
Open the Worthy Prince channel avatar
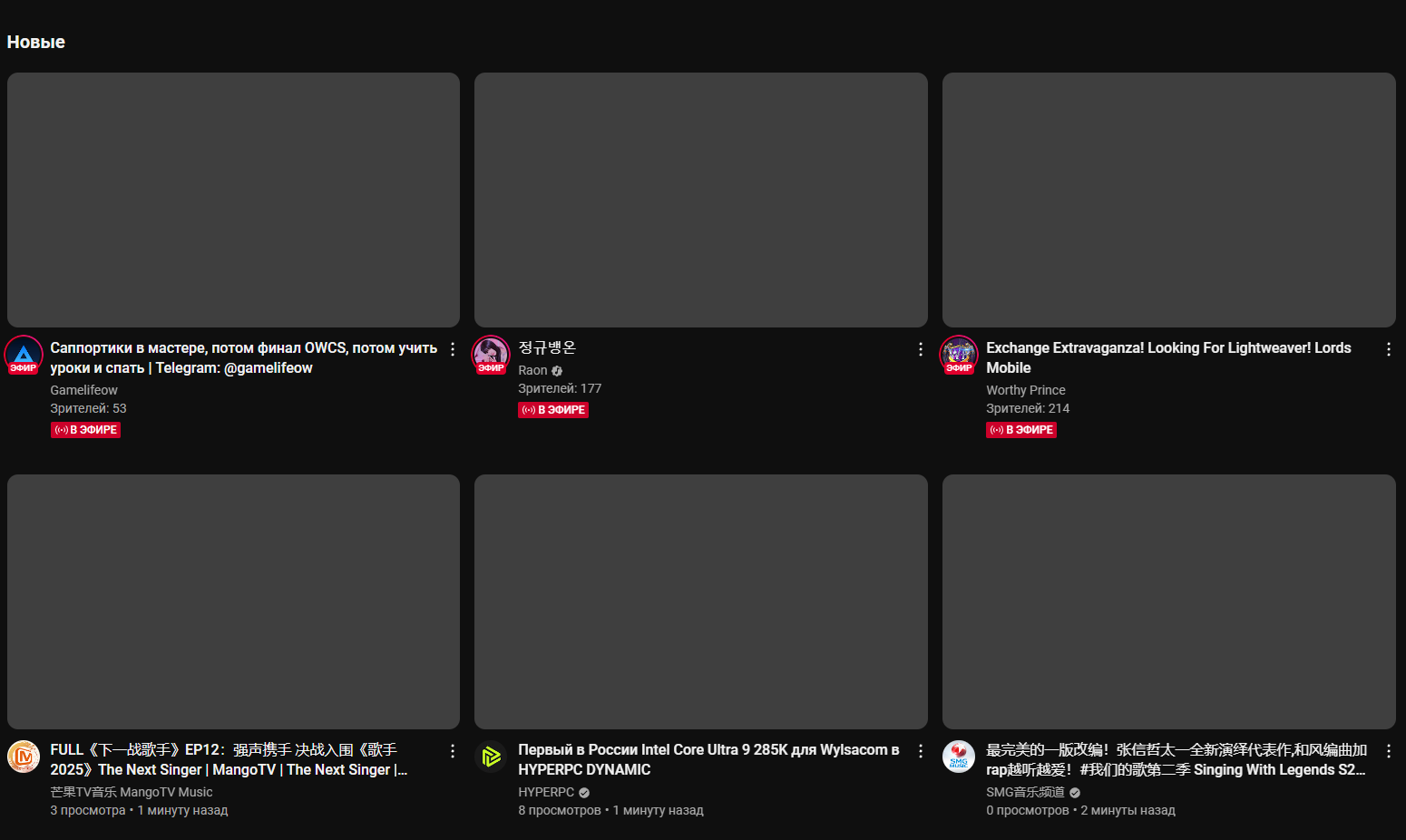point(959,355)
